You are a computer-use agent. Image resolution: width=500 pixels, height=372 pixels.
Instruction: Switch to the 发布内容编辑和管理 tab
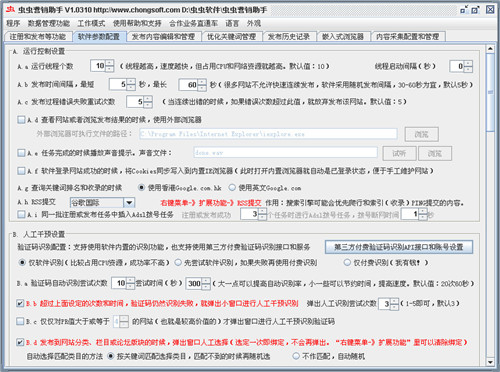pyautogui.click(x=163, y=36)
